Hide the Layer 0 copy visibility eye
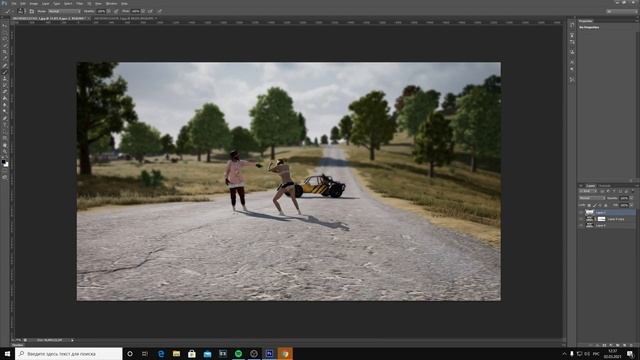 pyautogui.click(x=580, y=219)
